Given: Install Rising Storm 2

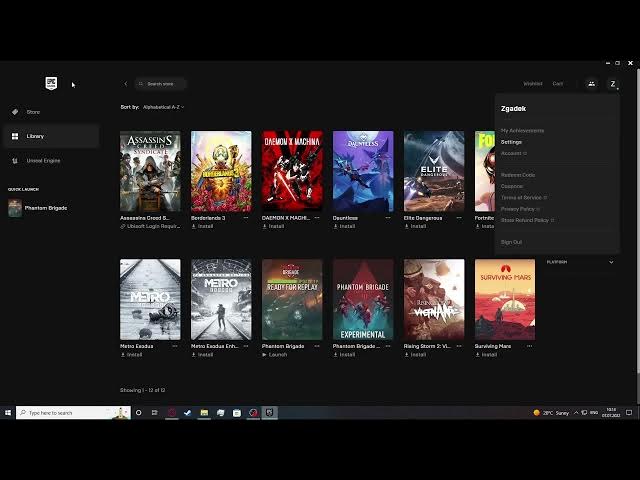Looking at the screenshot, I should coord(416,355).
